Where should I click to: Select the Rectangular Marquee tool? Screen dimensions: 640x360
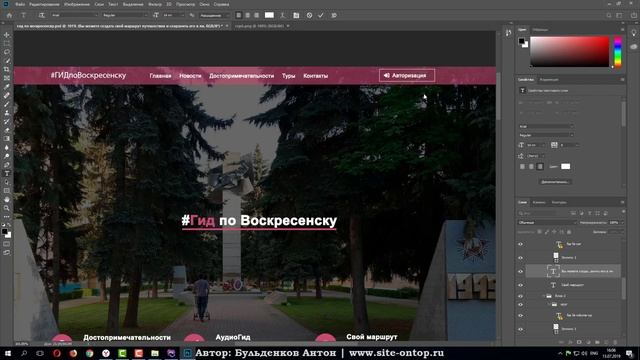(x=7, y=44)
